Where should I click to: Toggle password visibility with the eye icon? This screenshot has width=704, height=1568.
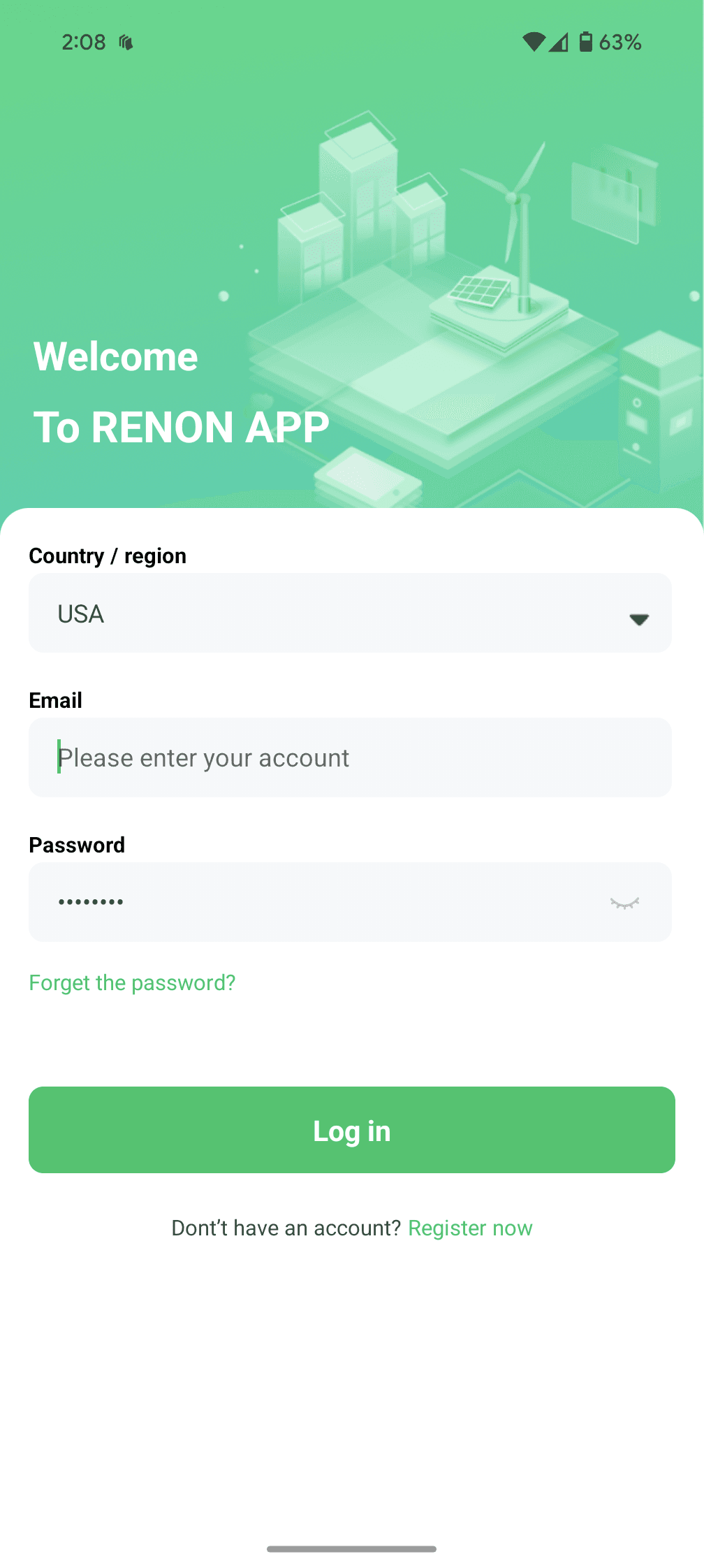tap(625, 902)
